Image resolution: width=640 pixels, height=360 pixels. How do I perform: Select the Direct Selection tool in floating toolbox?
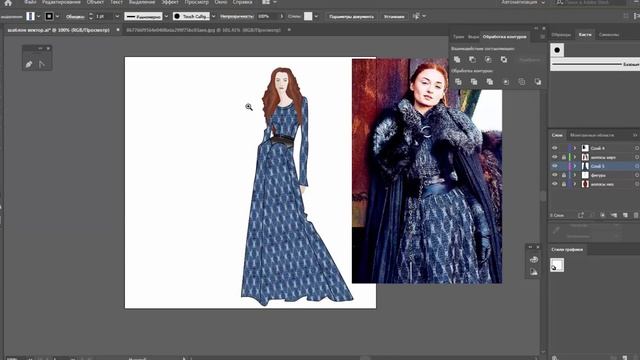tap(41, 64)
